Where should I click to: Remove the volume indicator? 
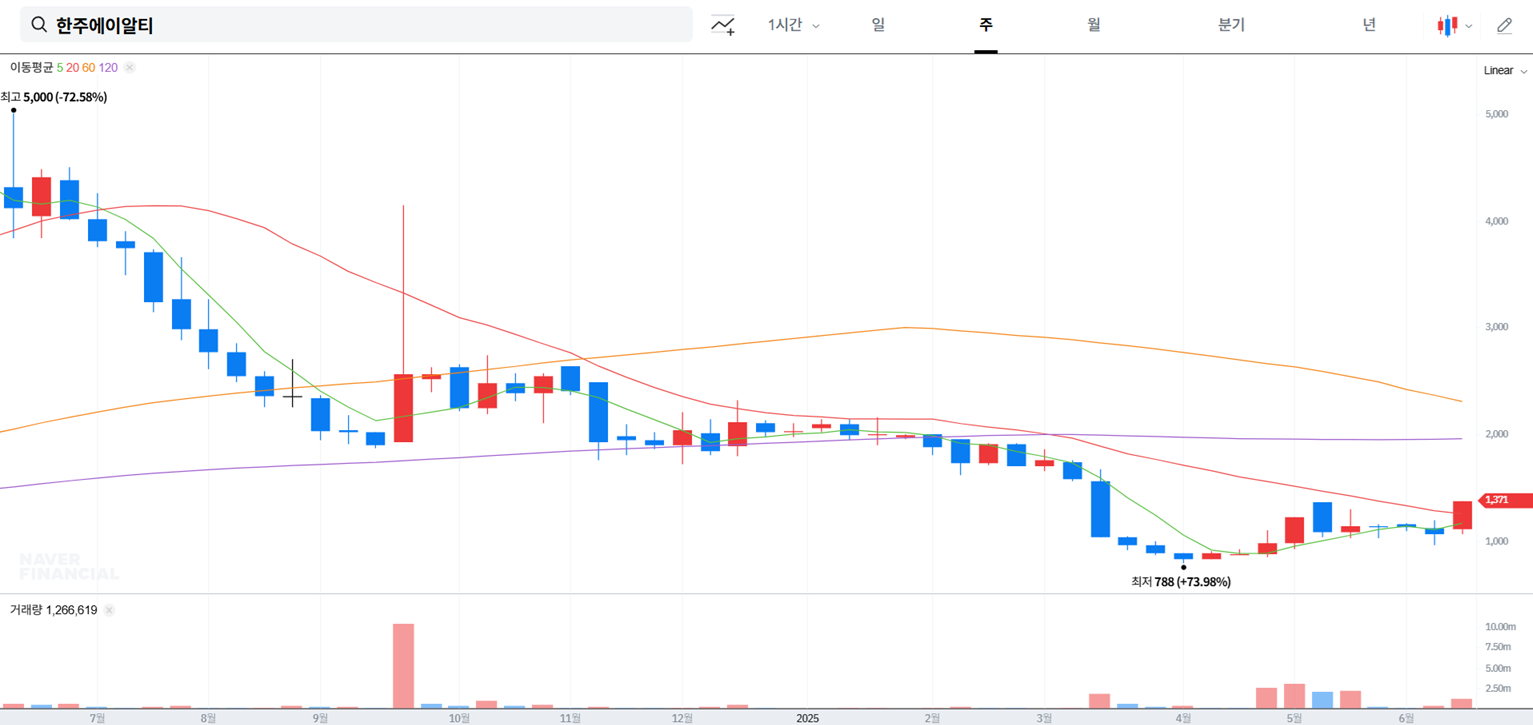[x=109, y=610]
